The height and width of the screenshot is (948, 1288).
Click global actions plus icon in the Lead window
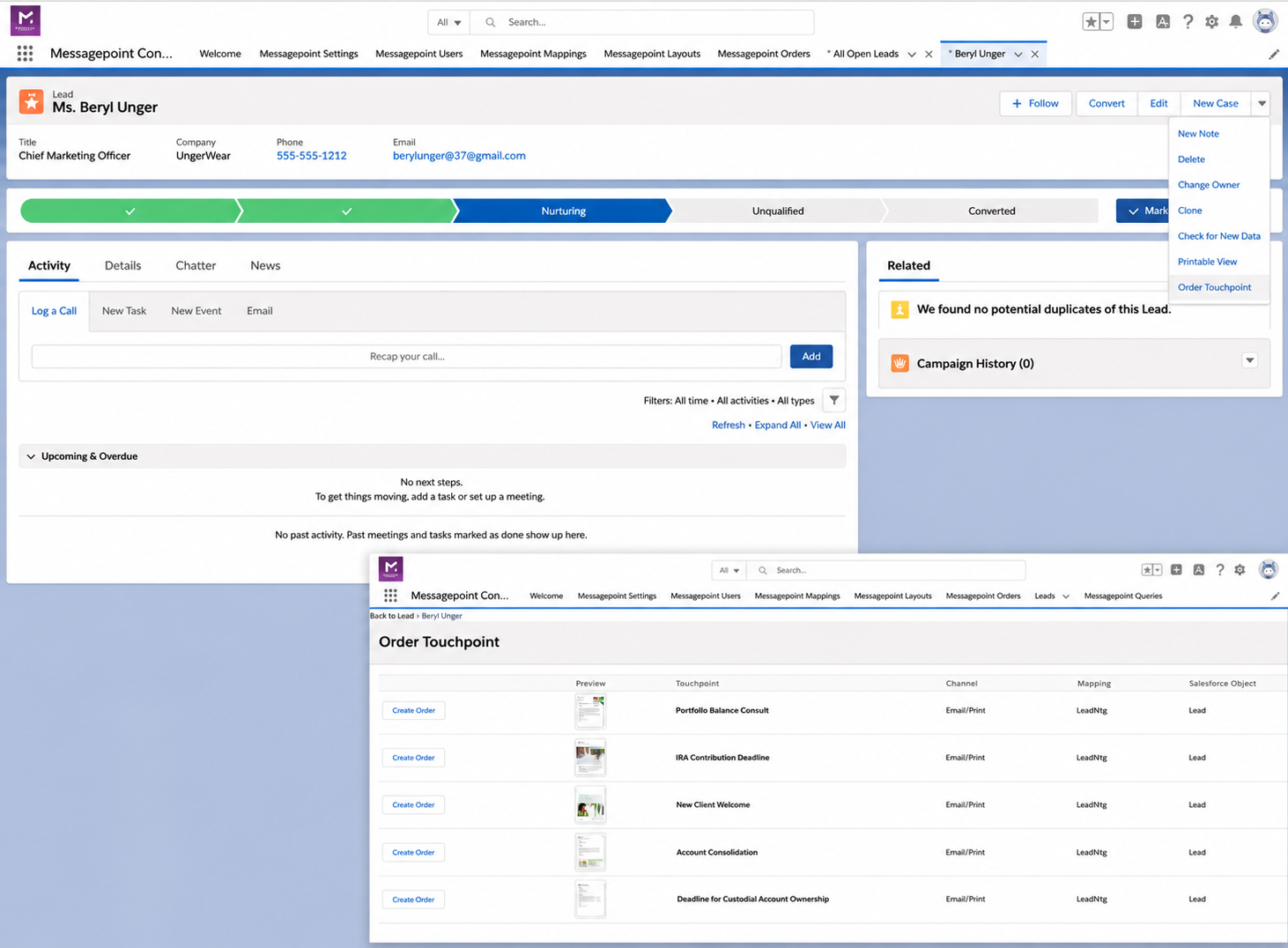coord(1135,22)
